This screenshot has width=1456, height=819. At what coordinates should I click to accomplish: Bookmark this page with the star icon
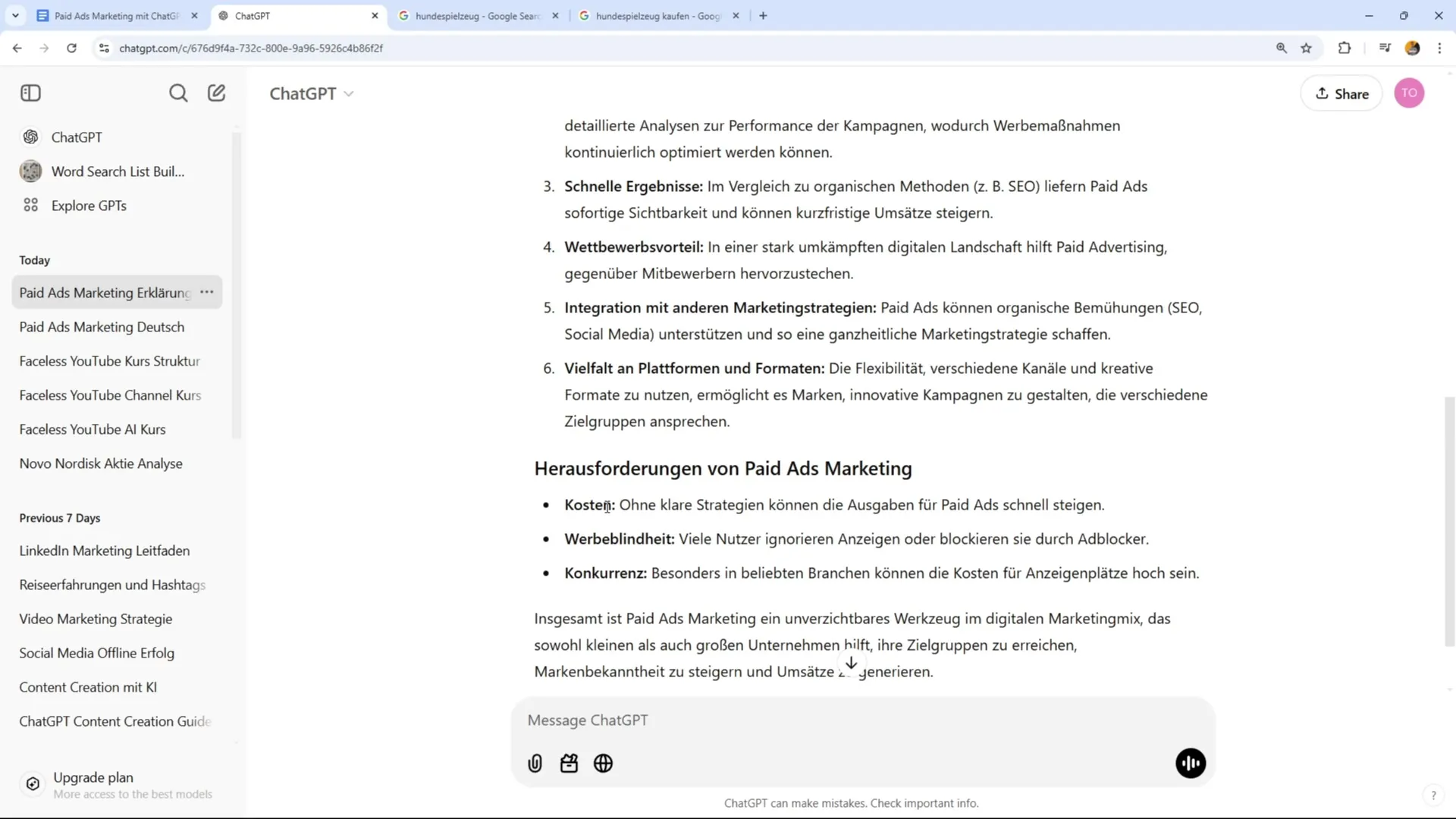coord(1306,48)
